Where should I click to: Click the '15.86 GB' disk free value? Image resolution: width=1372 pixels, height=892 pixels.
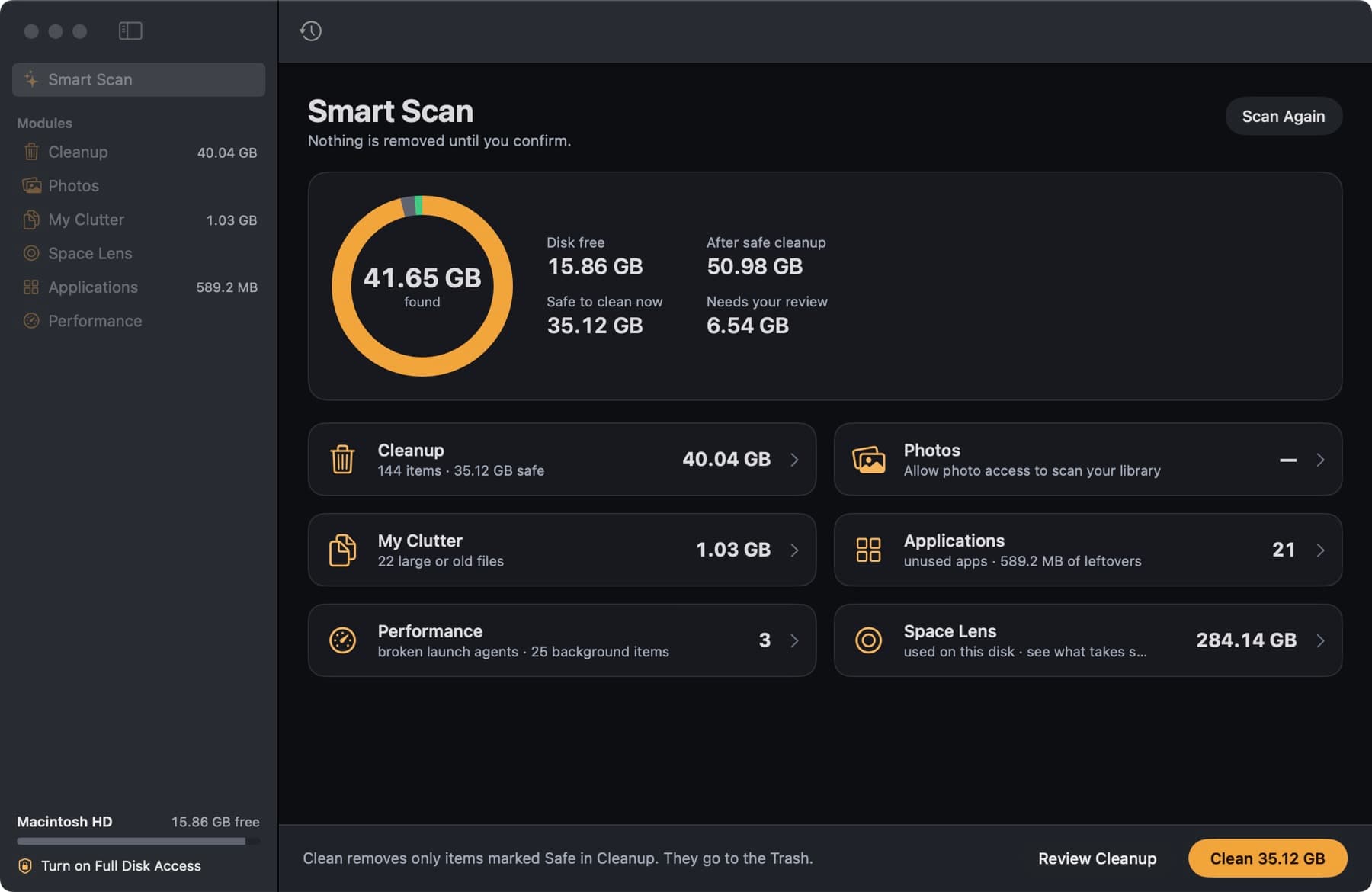[595, 266]
